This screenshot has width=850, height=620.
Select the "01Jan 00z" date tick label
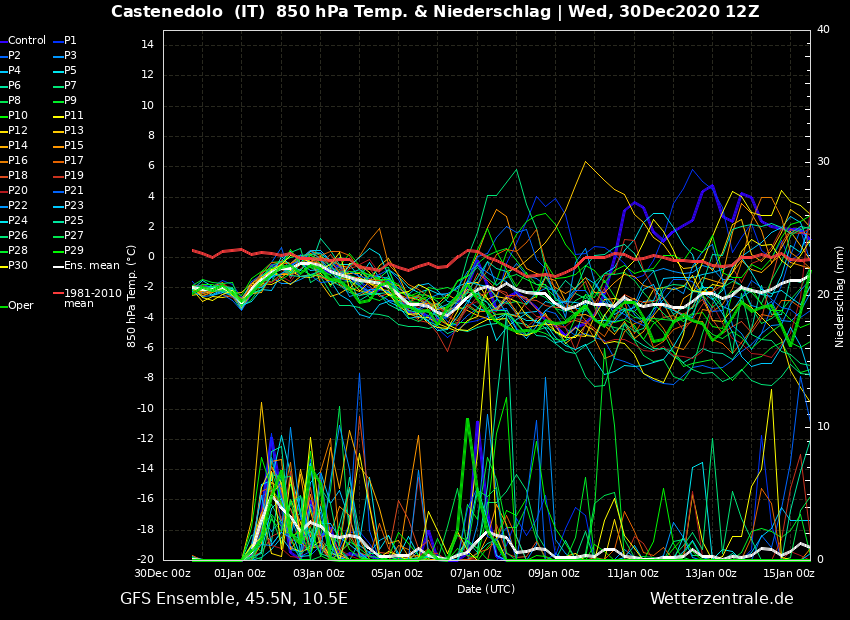pyautogui.click(x=240, y=573)
